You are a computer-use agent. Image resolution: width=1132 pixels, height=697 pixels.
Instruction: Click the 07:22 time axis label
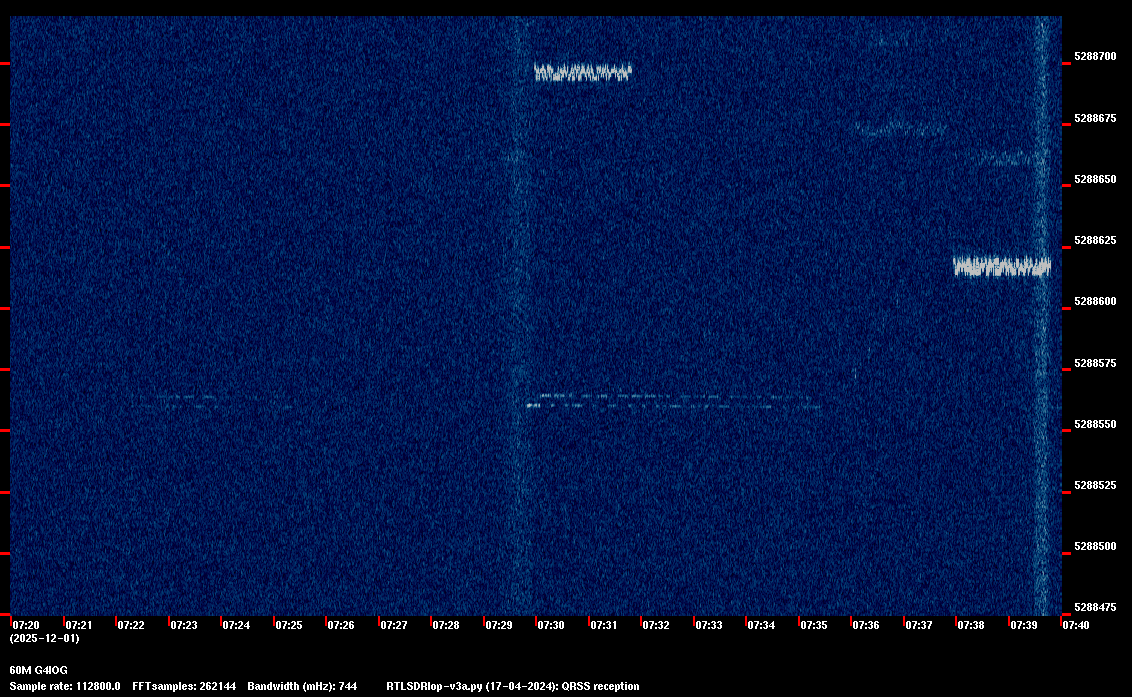click(131, 625)
